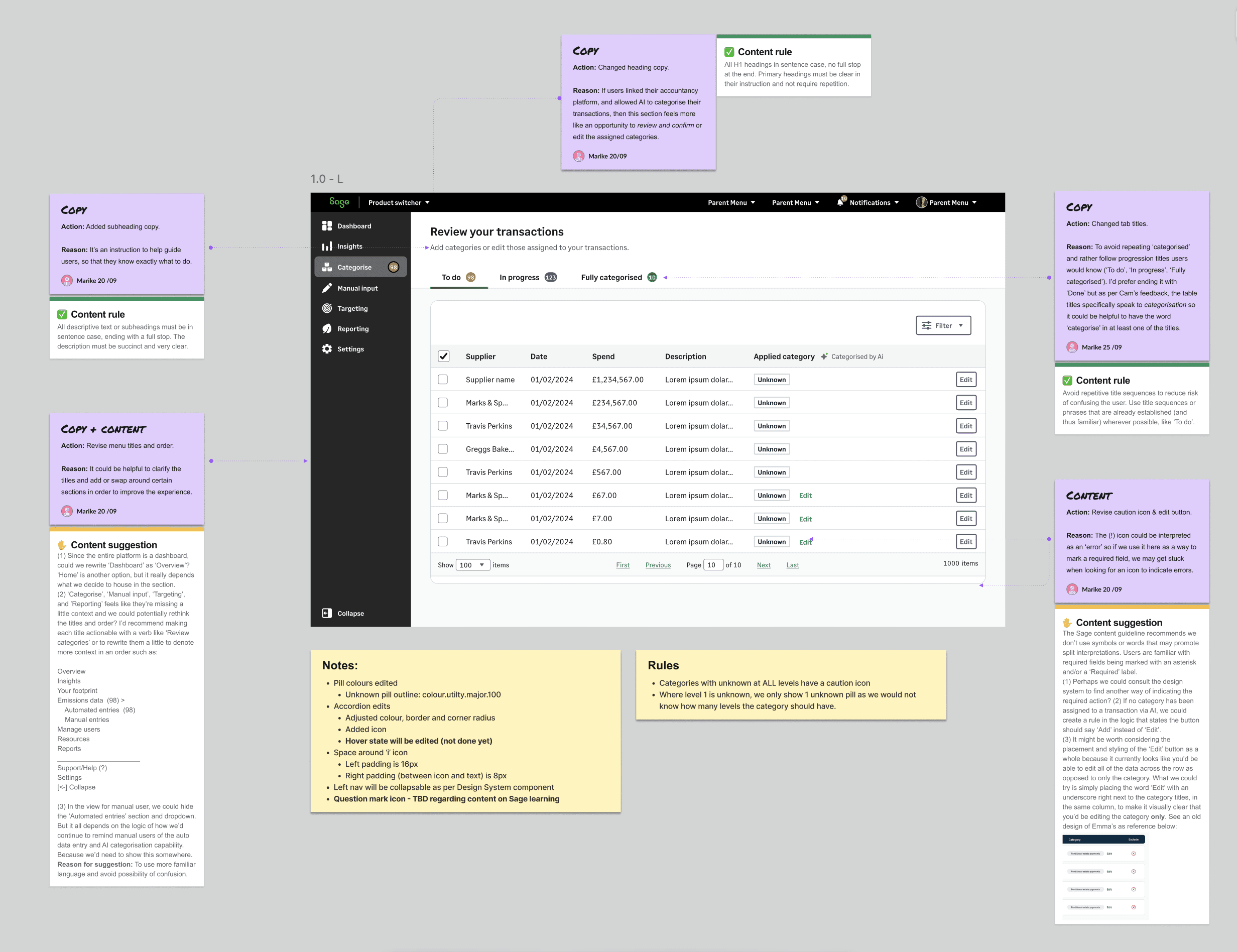Screen dimensions: 1237x952
Task: Click the Dashboard grid icon in sidebar
Action: 327,226
